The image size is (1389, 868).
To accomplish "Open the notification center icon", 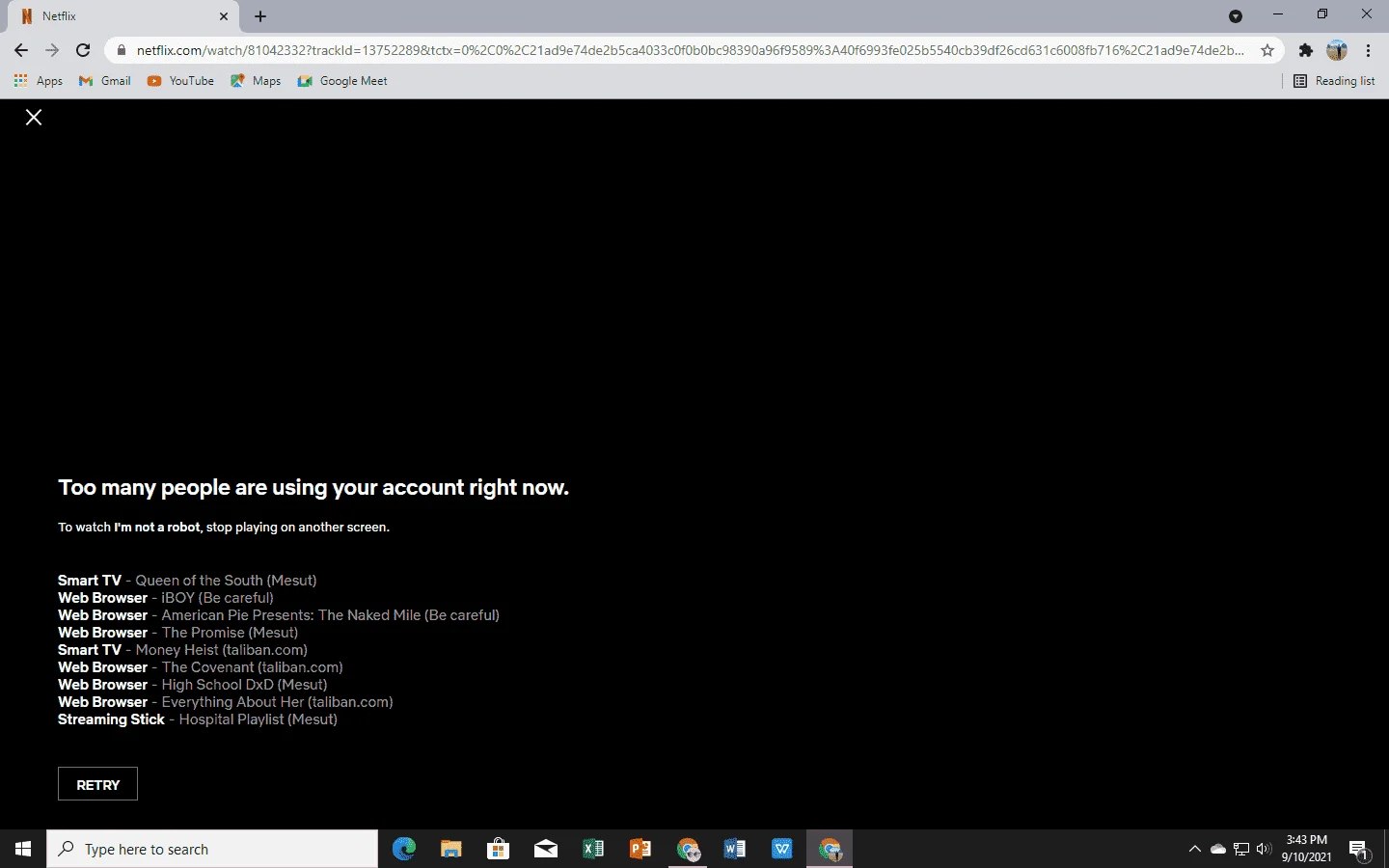I will [x=1360, y=849].
